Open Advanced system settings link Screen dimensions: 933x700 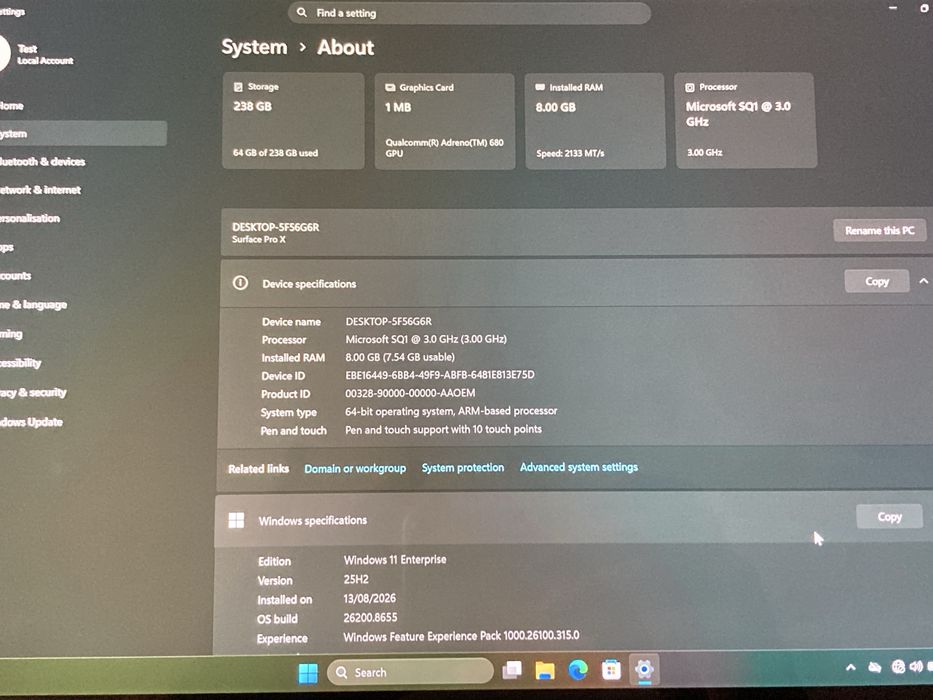point(579,467)
